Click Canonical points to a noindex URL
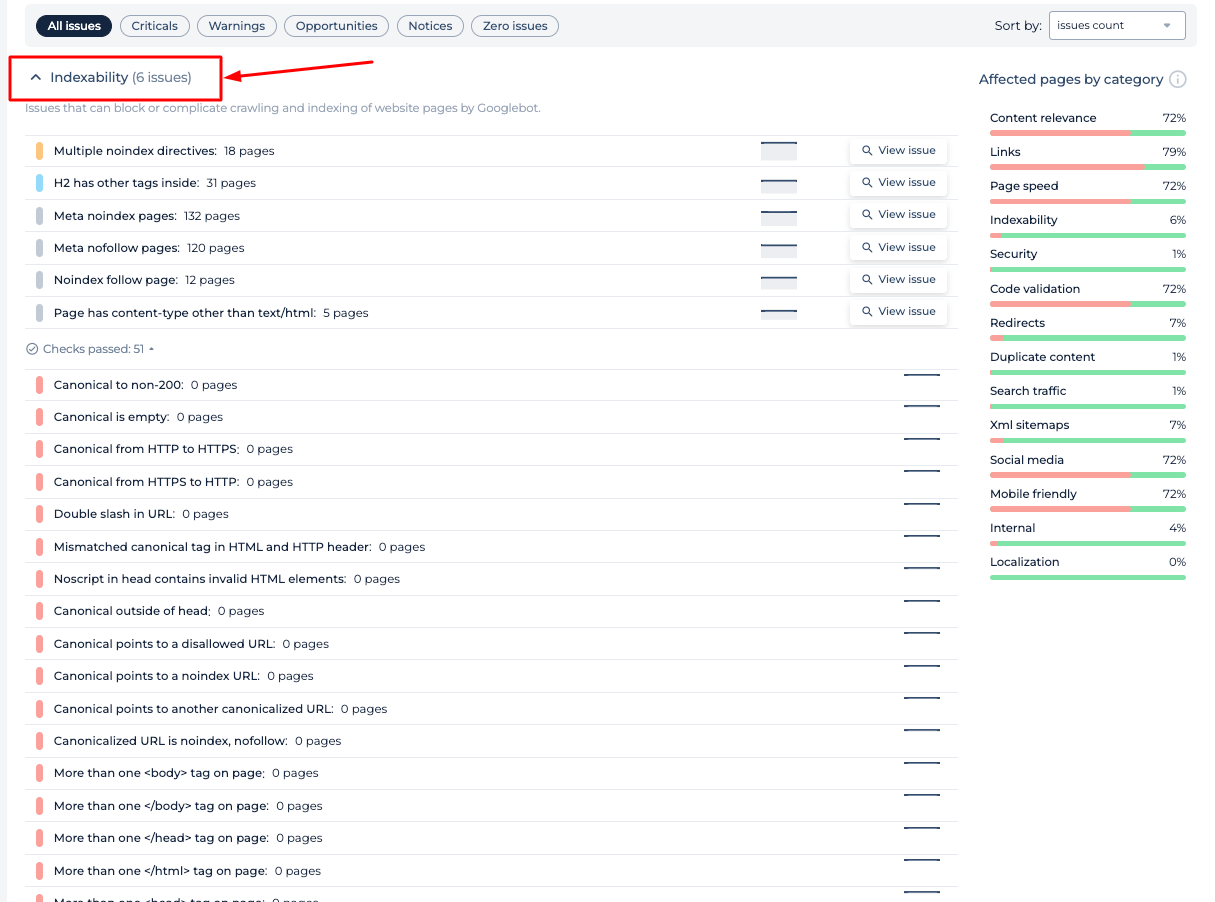The height and width of the screenshot is (902, 1215). tap(491, 676)
